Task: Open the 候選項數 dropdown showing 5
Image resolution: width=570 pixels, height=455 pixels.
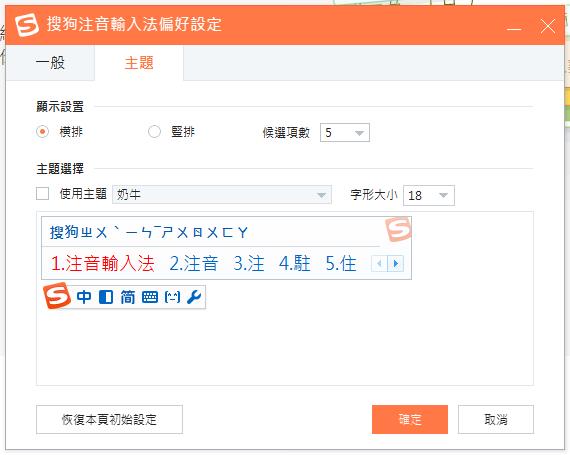Action: [x=345, y=133]
